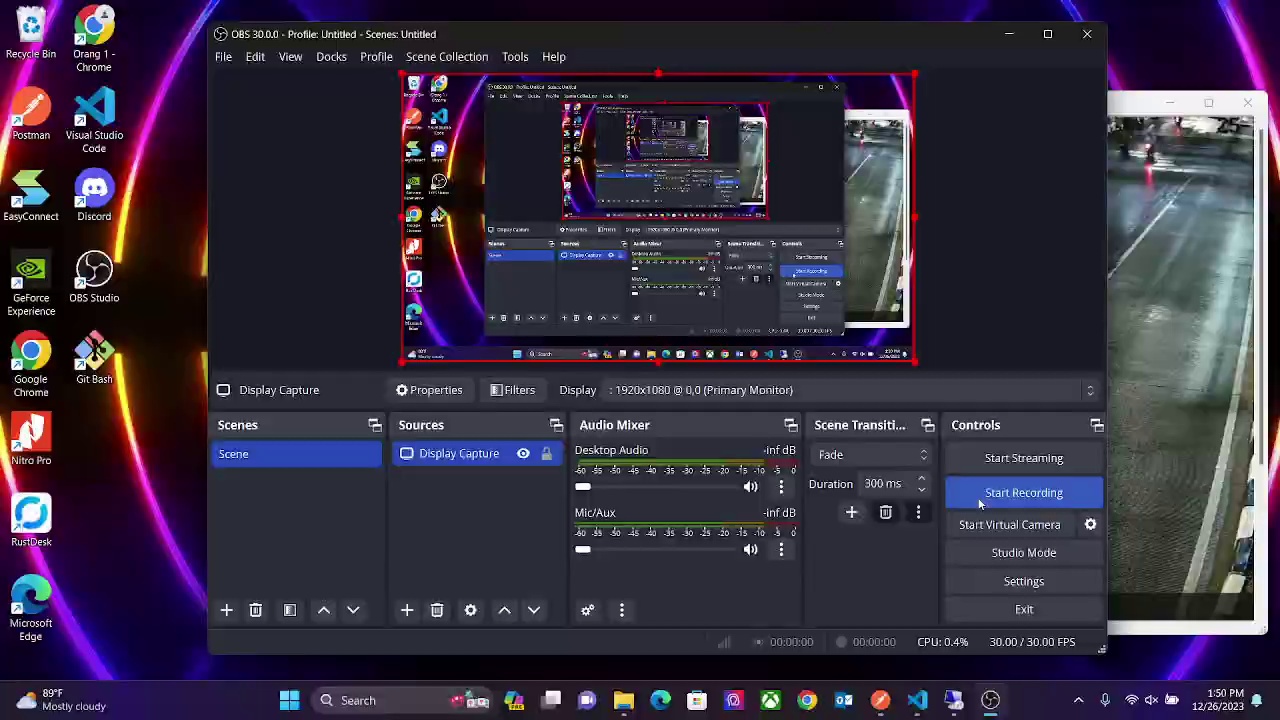Open the Docks menu

(x=331, y=57)
